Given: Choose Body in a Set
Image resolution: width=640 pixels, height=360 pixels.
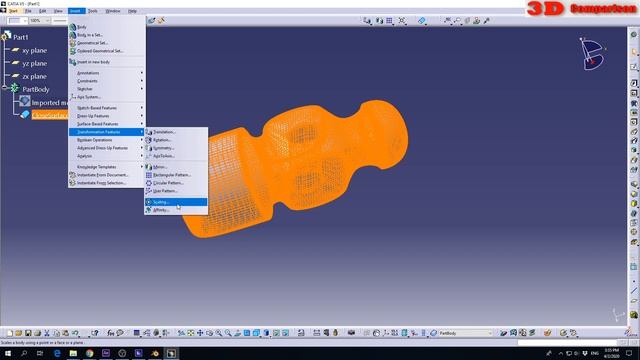Looking at the screenshot, I should pyautogui.click(x=107, y=35).
